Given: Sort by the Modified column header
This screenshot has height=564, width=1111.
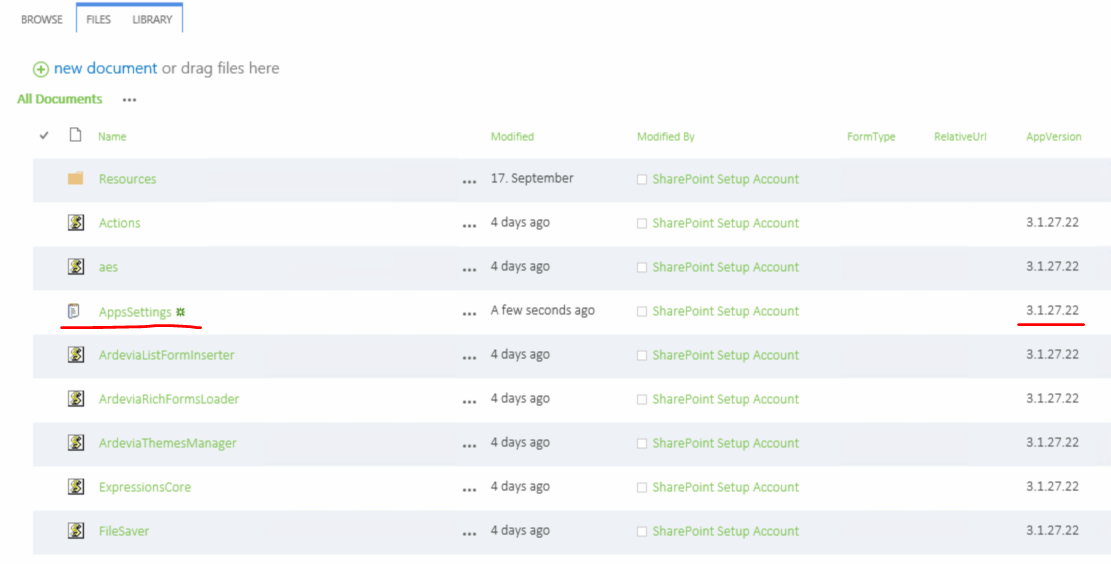Looking at the screenshot, I should coord(512,137).
